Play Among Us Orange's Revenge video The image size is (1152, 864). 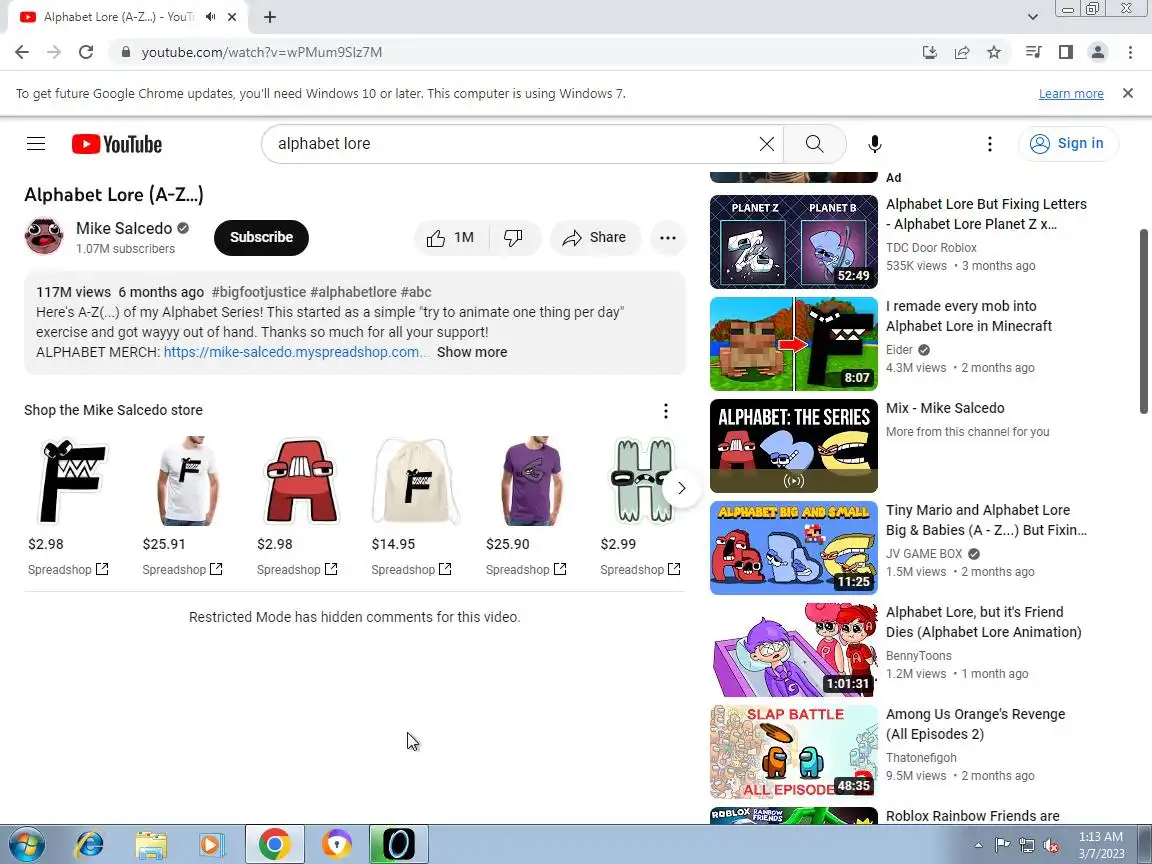[x=793, y=752]
